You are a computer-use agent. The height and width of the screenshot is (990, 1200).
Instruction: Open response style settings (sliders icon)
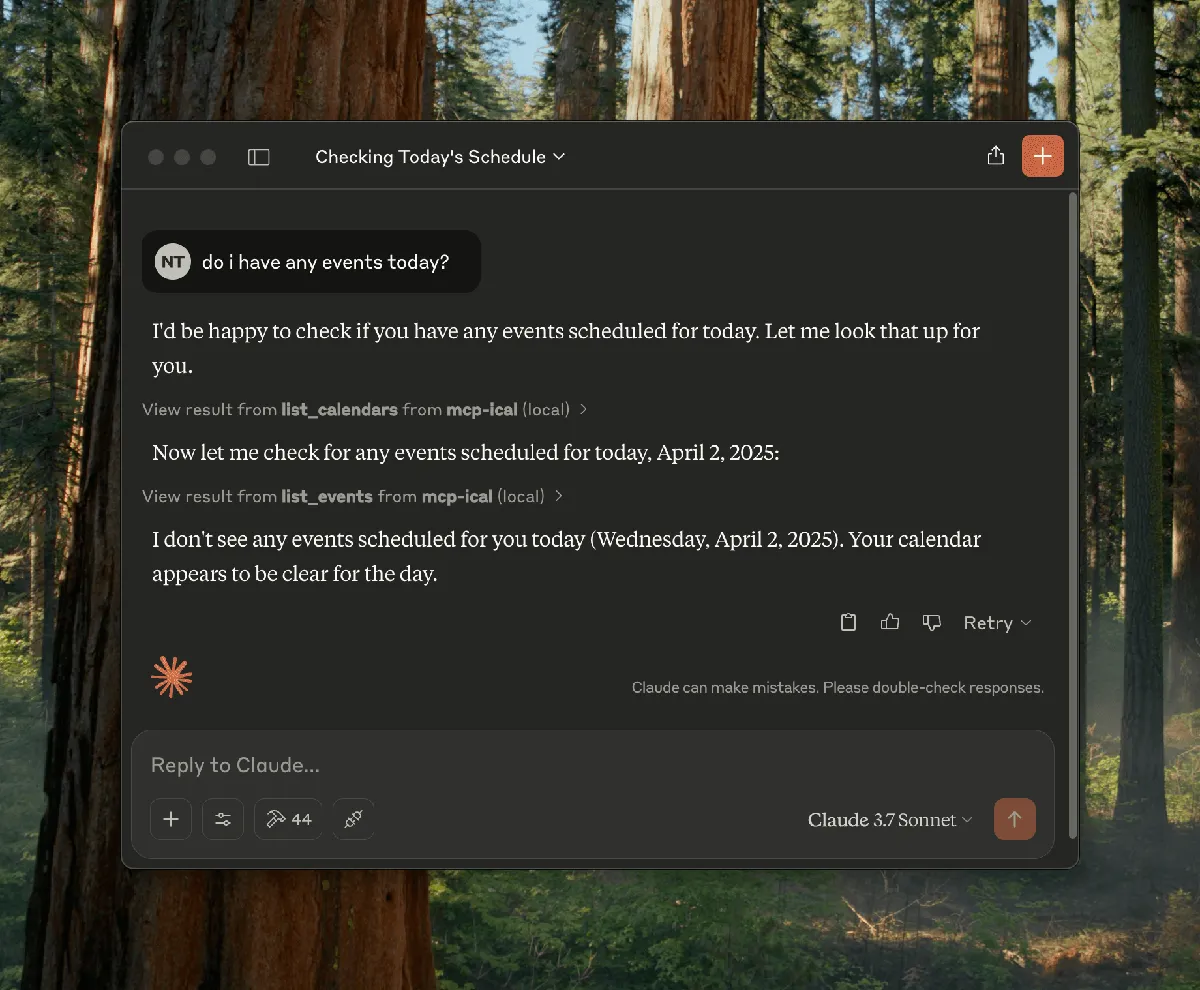(x=222, y=819)
